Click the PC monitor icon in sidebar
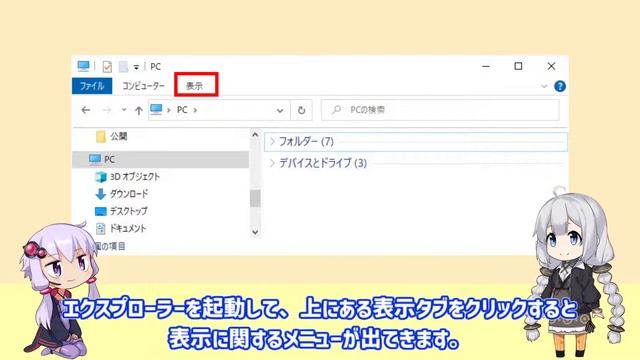The height and width of the screenshot is (360, 640). [95, 159]
